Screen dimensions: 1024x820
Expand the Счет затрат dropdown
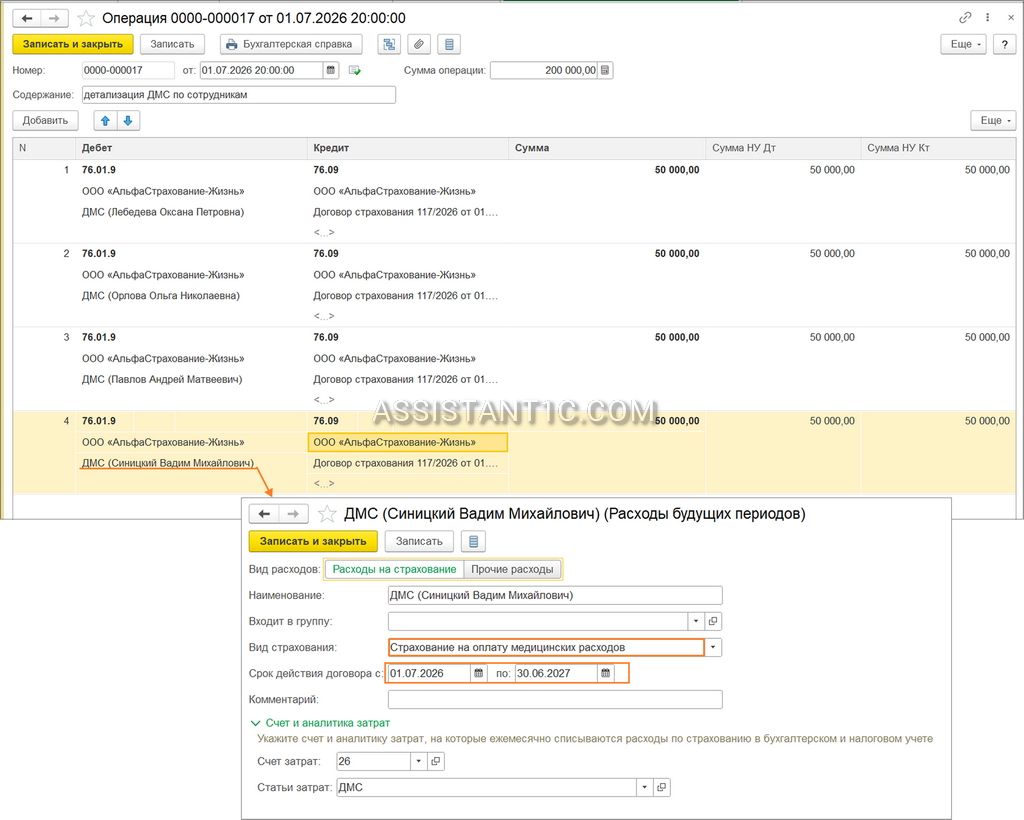(x=419, y=761)
